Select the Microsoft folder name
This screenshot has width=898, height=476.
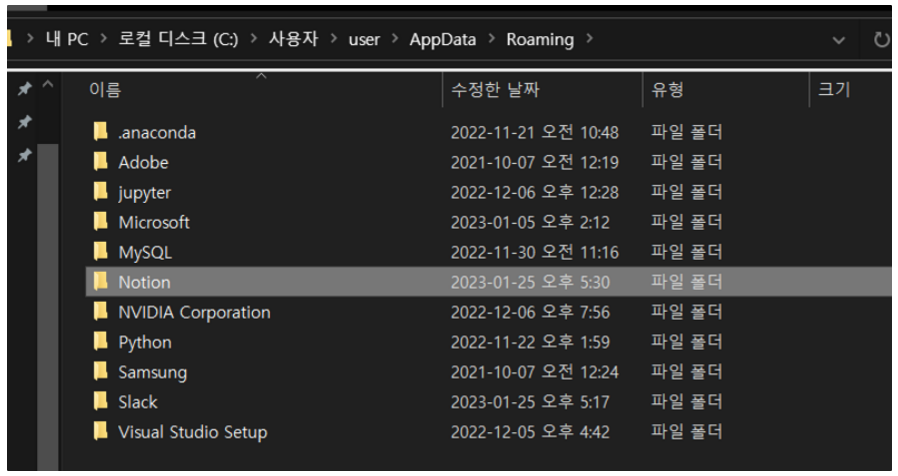(x=154, y=222)
